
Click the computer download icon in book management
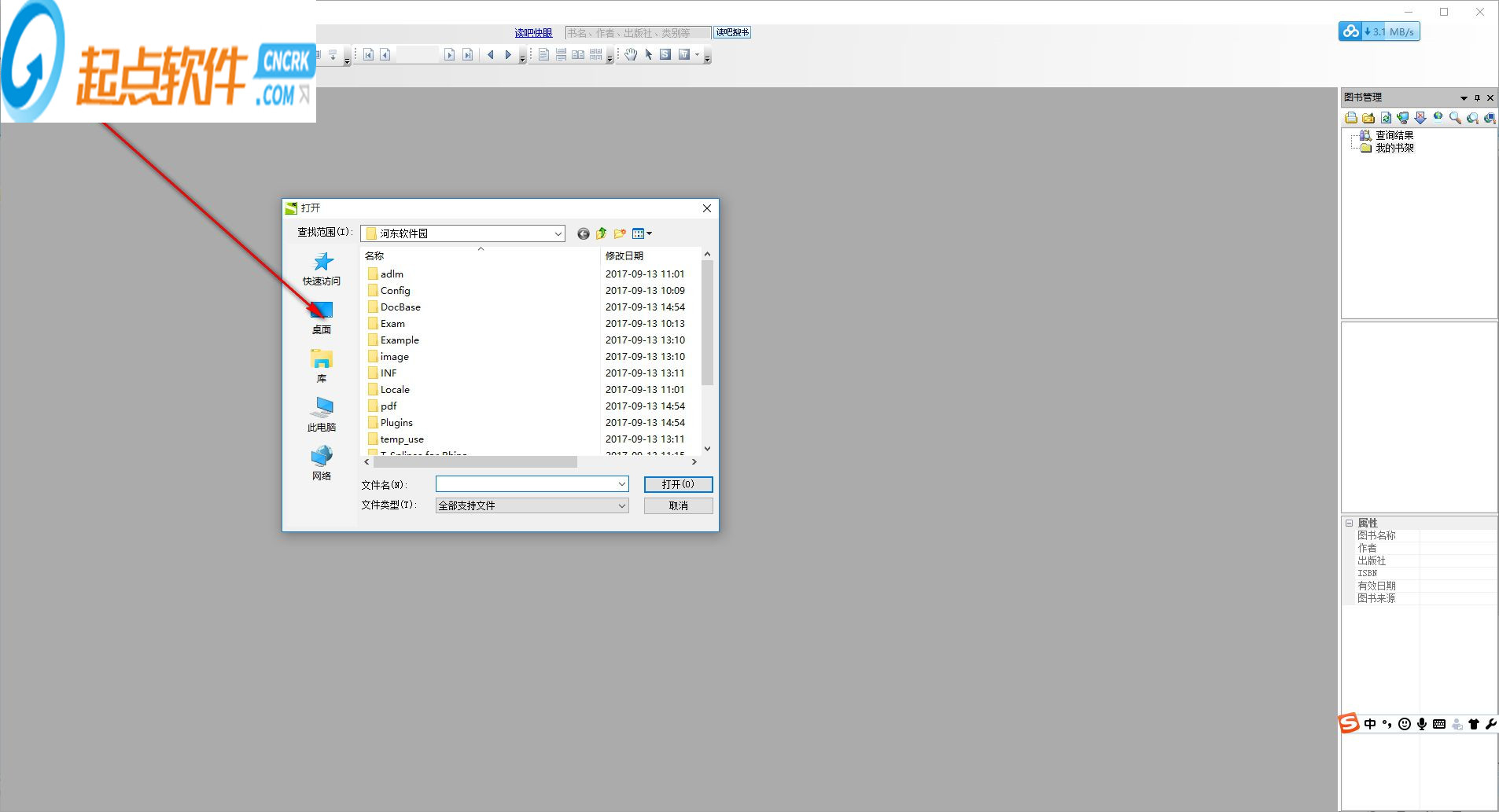coord(1403,118)
